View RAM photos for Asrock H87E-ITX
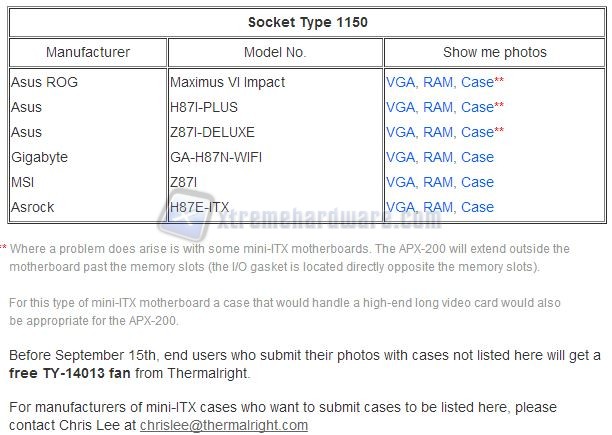The width and height of the screenshot is (612, 435). tap(438, 207)
